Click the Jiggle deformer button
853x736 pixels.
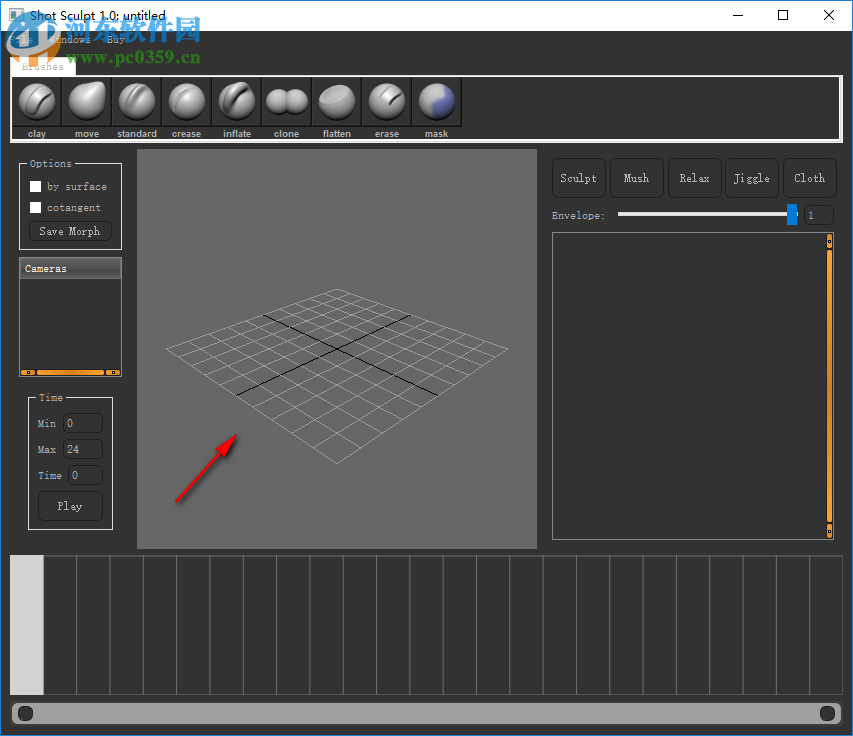click(752, 179)
